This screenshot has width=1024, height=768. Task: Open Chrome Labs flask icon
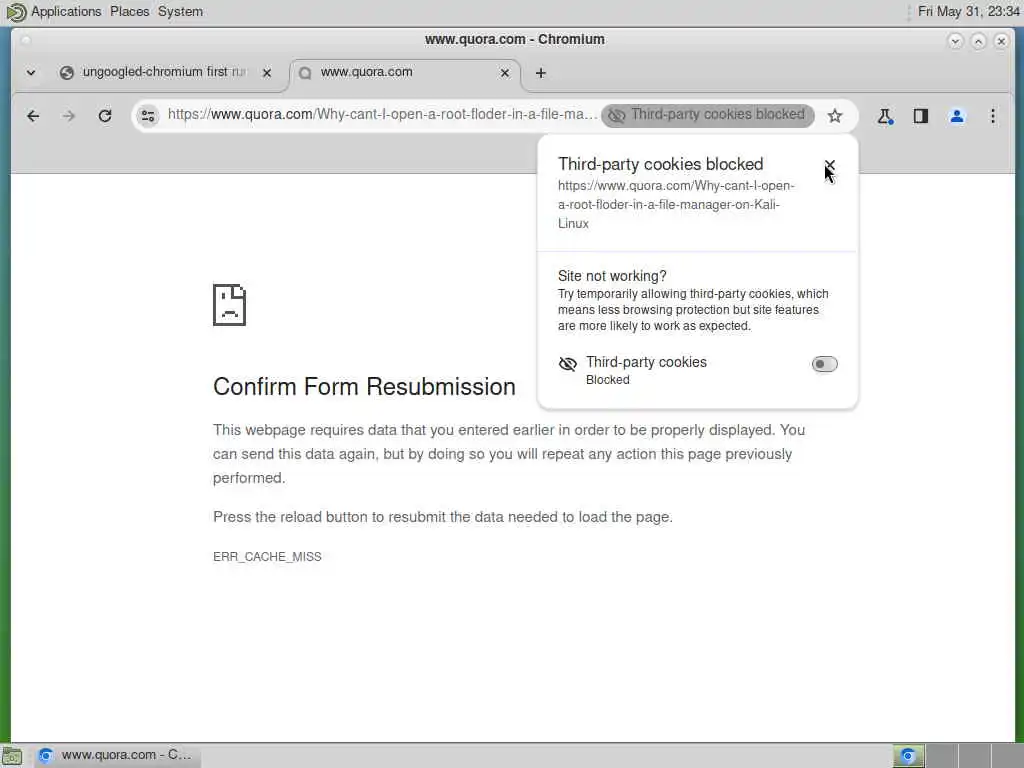885,116
